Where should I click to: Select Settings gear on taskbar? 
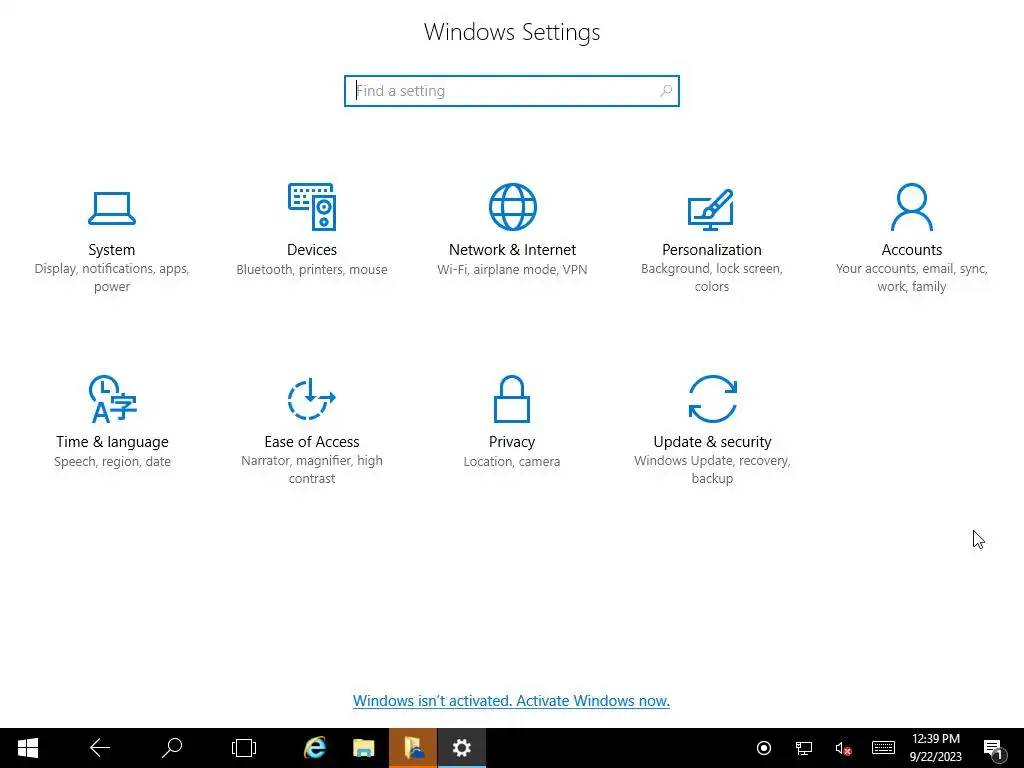[x=462, y=748]
